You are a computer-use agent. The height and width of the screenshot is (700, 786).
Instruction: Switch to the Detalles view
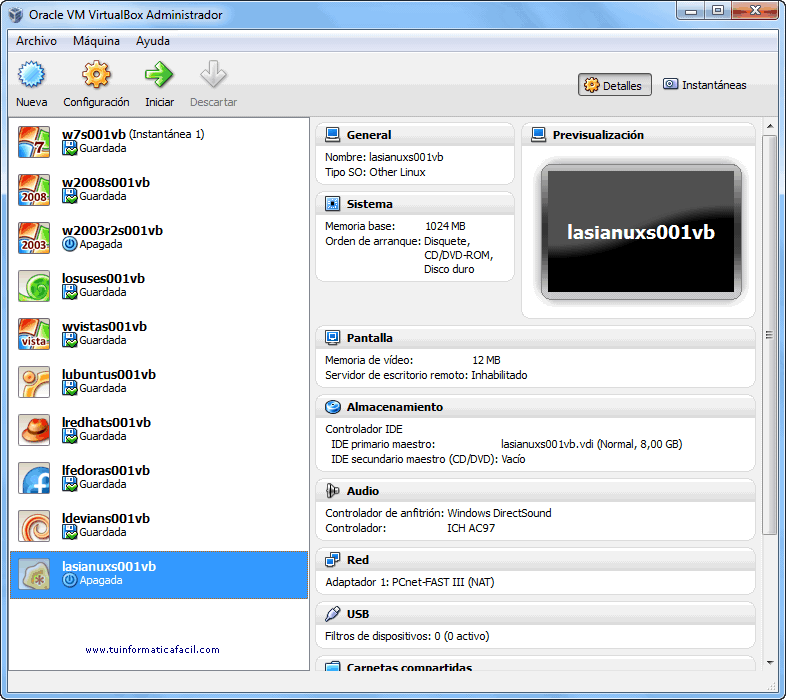coord(615,85)
